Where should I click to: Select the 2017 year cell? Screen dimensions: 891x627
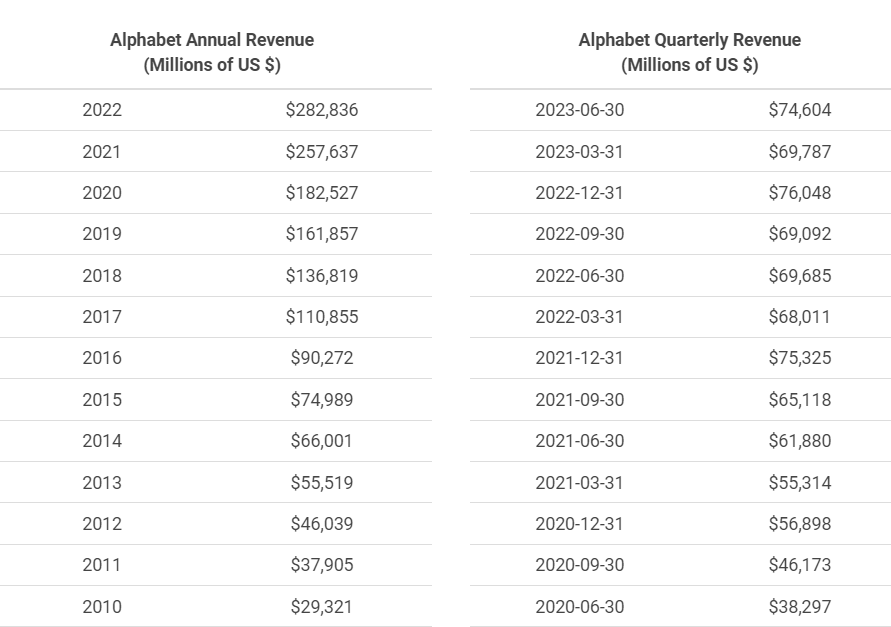point(102,317)
